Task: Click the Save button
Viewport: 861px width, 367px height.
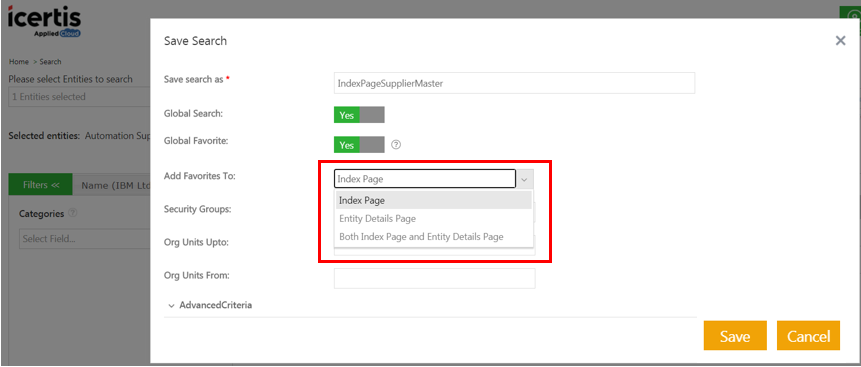Action: [735, 336]
